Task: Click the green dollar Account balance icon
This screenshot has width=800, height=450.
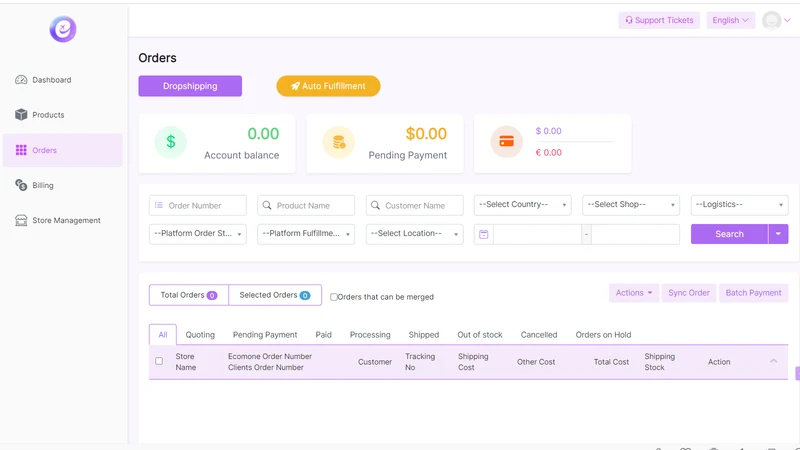Action: click(170, 142)
